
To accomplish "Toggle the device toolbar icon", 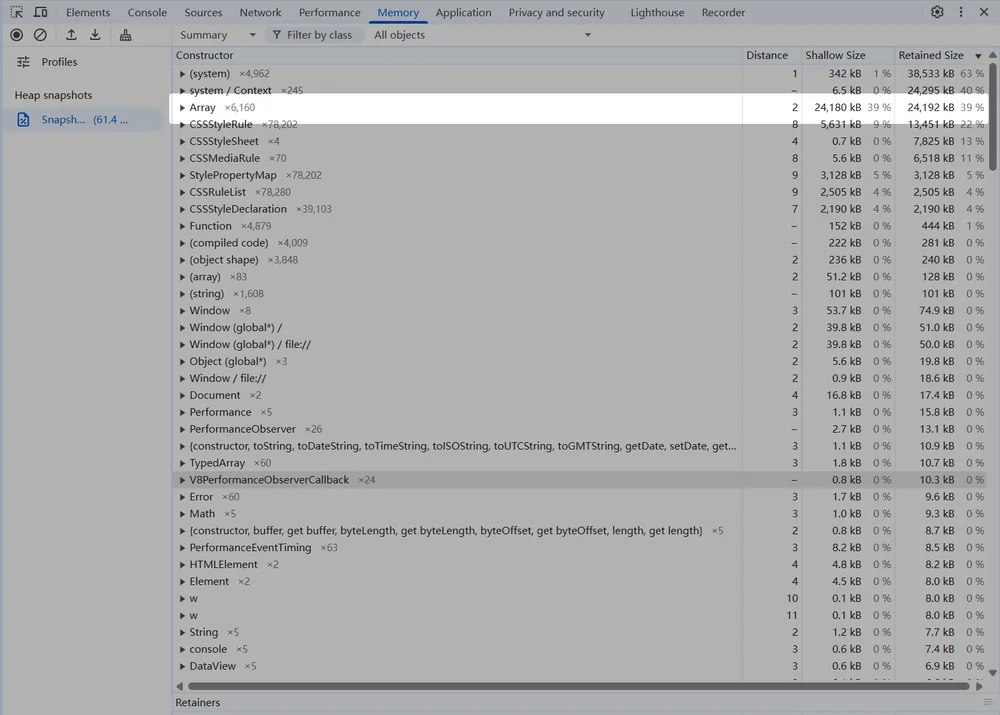I will [x=40, y=12].
